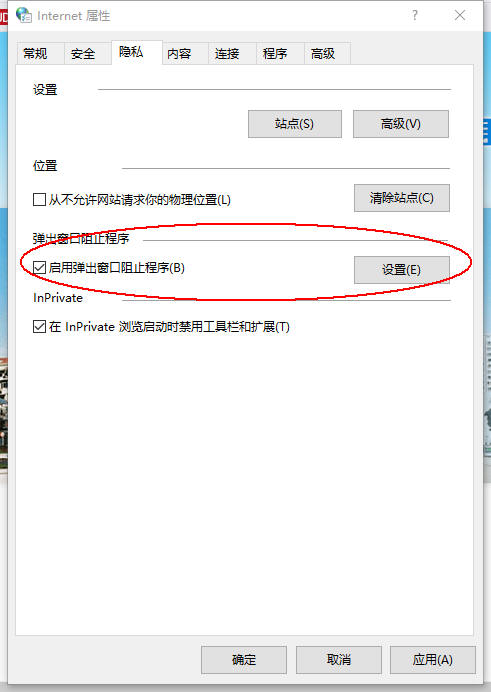This screenshot has height=692, width=491.
Task: Select the 隐私 tab
Action: click(131, 52)
